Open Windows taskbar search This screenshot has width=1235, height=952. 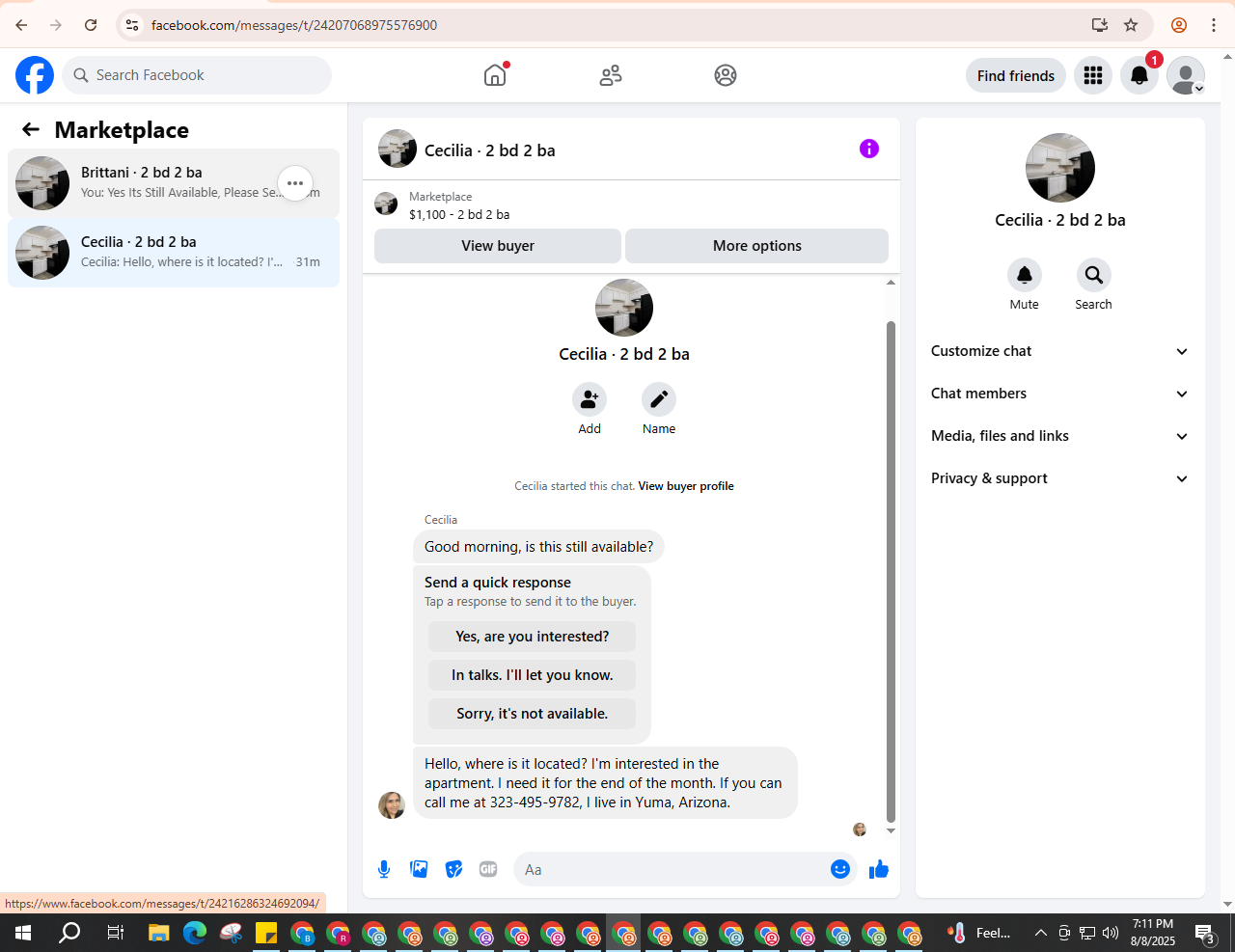(69, 933)
